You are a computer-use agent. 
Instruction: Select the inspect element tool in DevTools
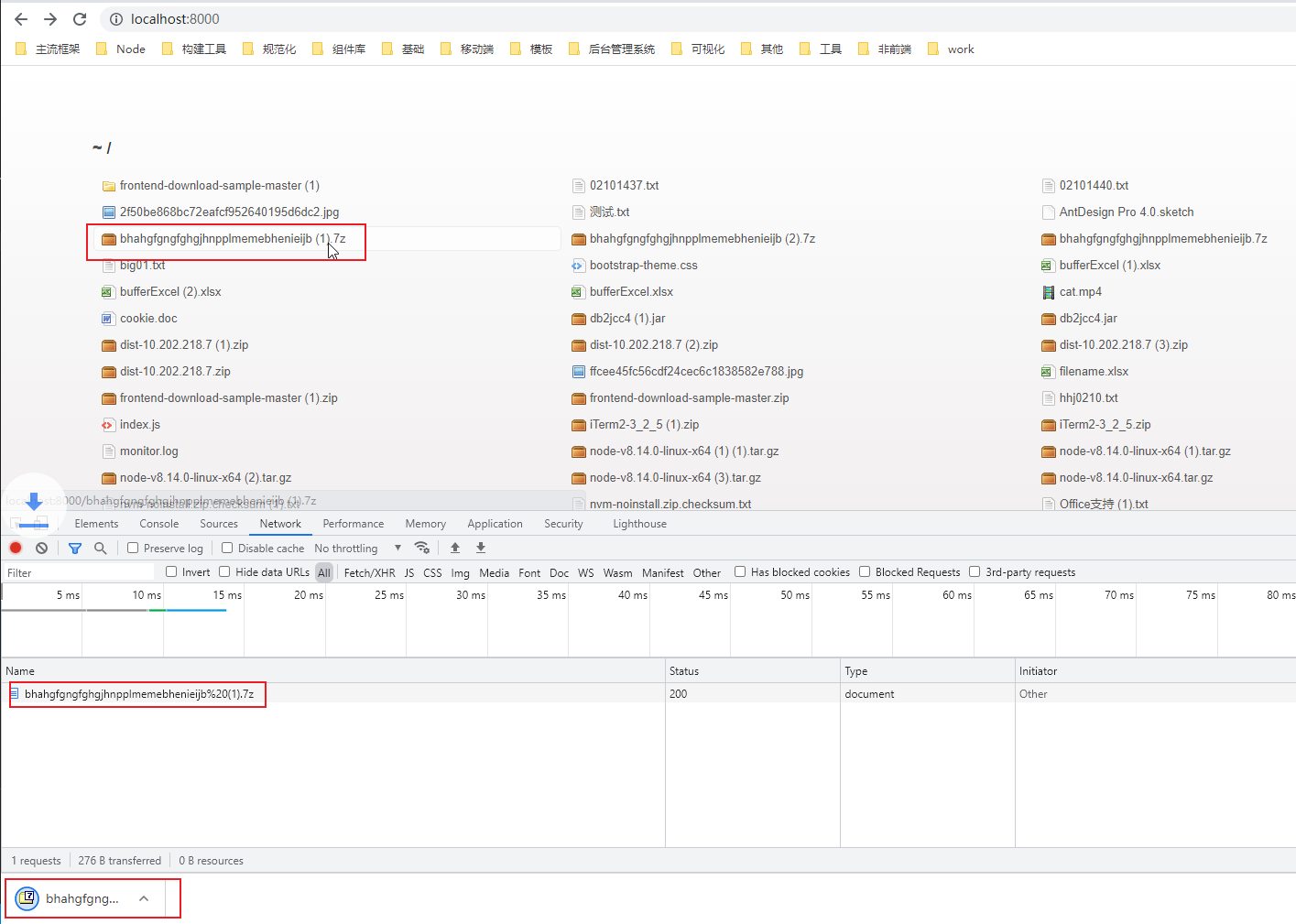[x=16, y=524]
